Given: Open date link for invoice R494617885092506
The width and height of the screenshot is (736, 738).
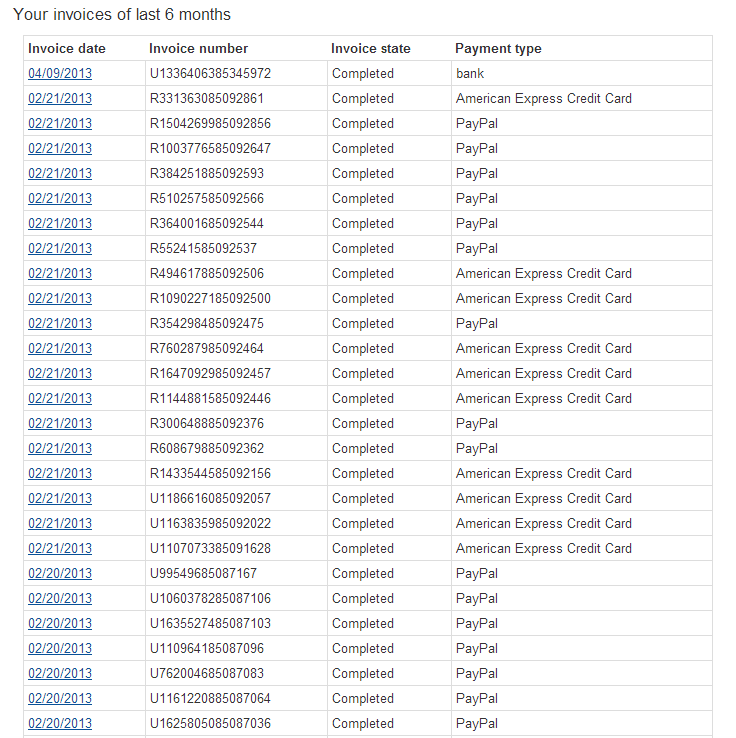Looking at the screenshot, I should click(x=60, y=273).
